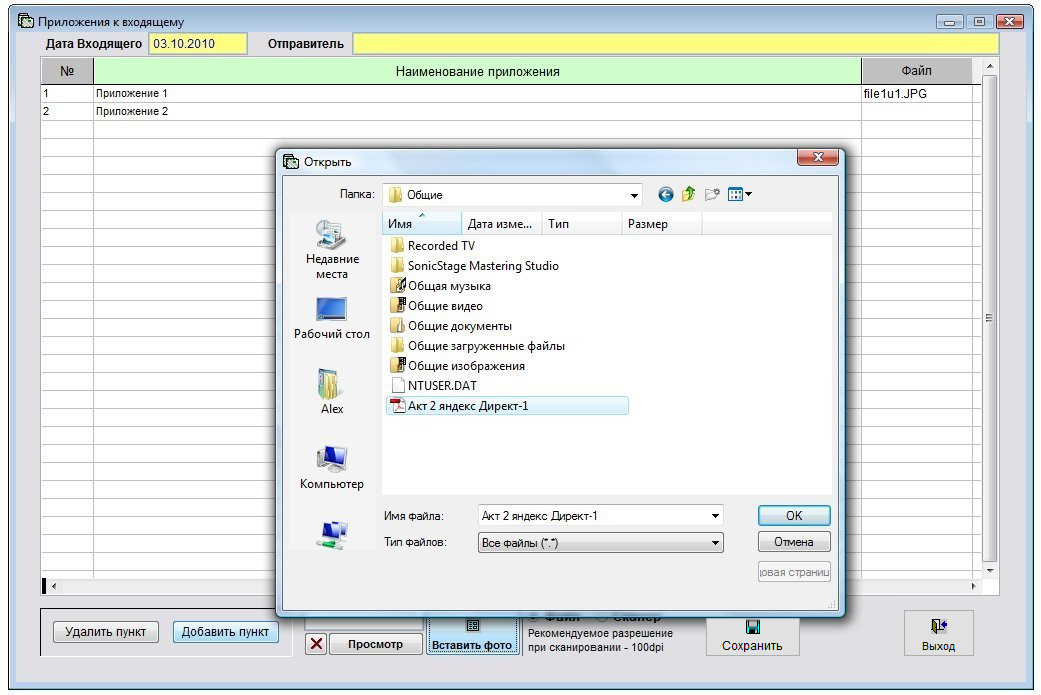Sort files by Имя column header
This screenshot has height=695, width=1041.
pyautogui.click(x=420, y=224)
